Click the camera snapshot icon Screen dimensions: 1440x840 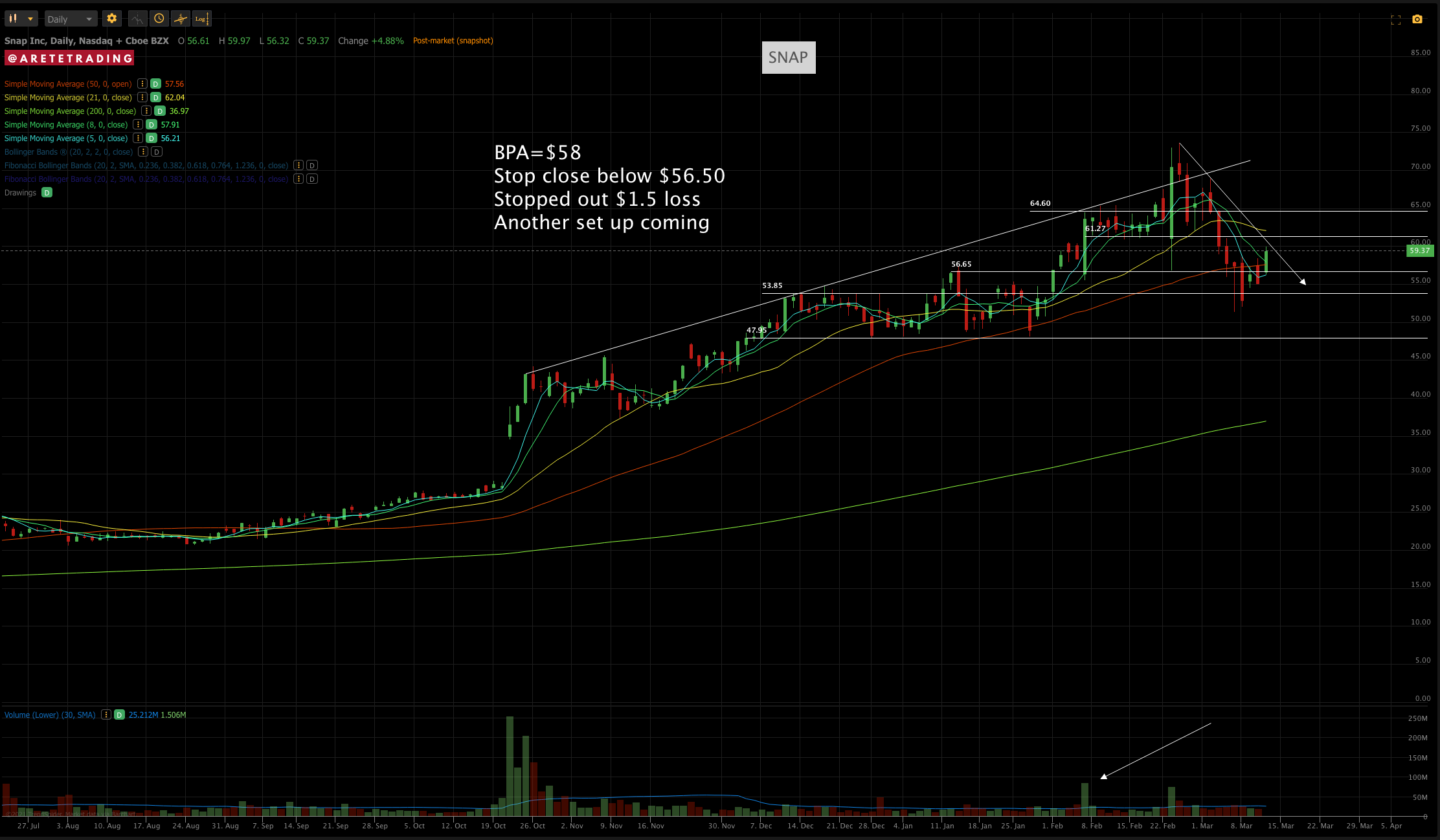click(x=1417, y=19)
